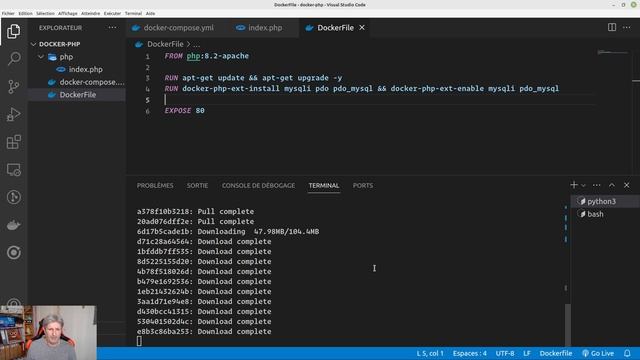Open the Search view icon
The width and height of the screenshot is (640, 360).
point(13,59)
